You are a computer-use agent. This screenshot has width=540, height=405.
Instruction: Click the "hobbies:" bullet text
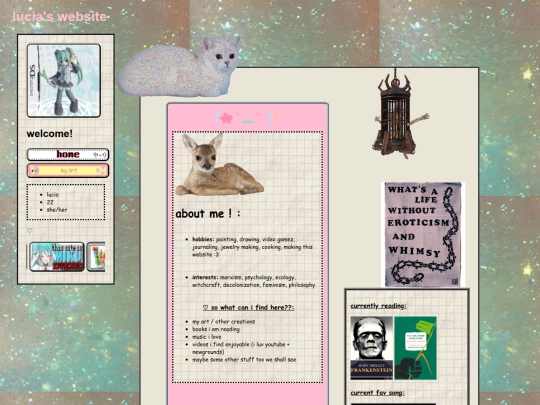click(x=252, y=247)
